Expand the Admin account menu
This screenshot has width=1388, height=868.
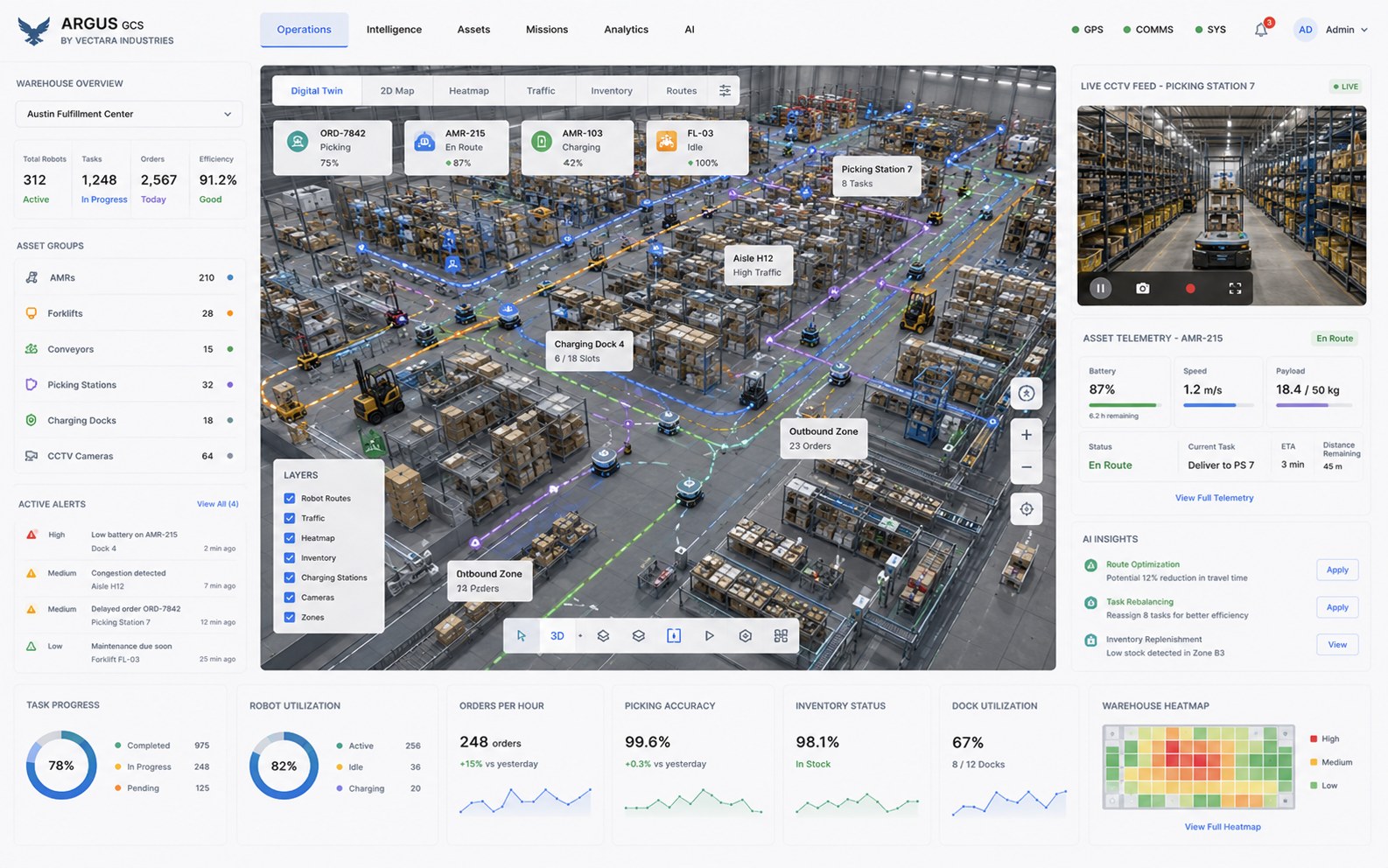tap(1346, 30)
